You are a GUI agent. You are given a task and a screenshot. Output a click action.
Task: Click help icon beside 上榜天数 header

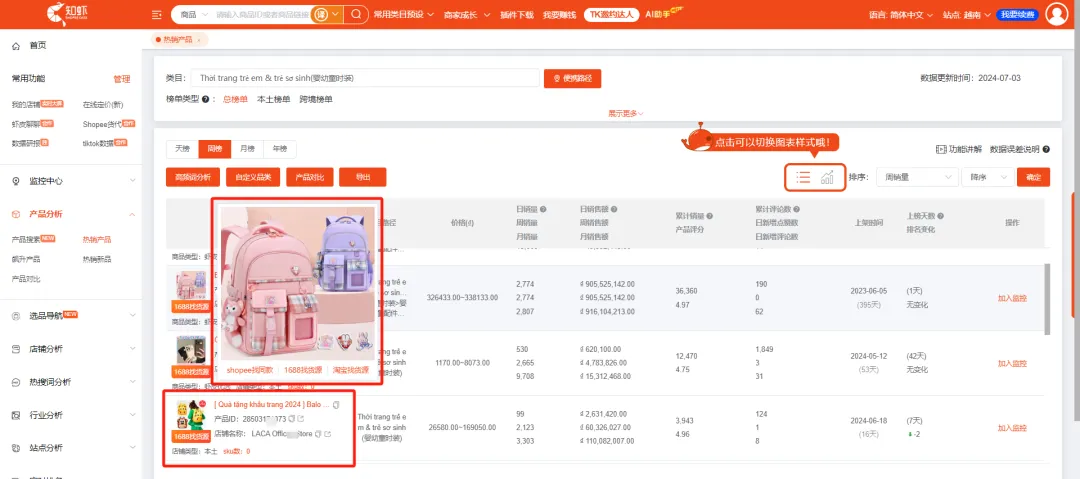click(x=941, y=216)
